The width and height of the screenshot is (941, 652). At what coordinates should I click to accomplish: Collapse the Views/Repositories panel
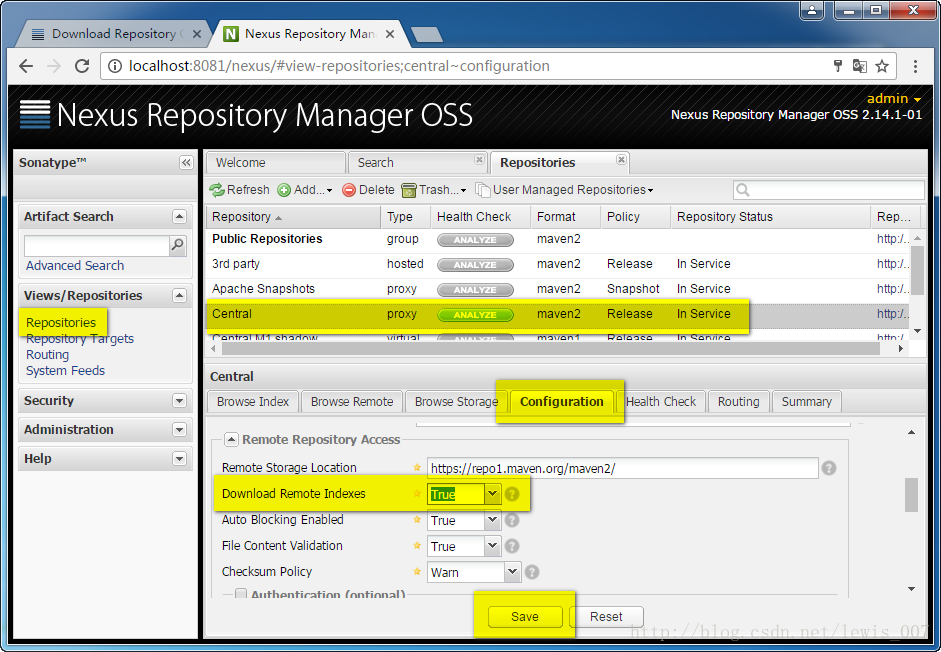click(x=179, y=295)
